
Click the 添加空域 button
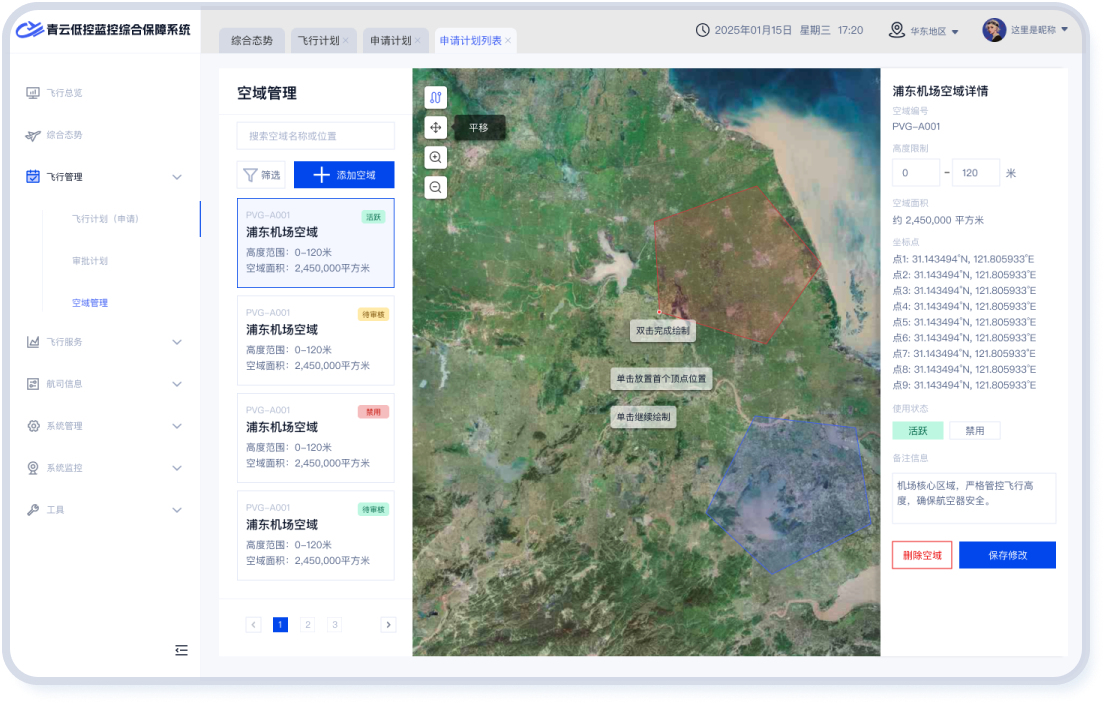[x=344, y=175]
